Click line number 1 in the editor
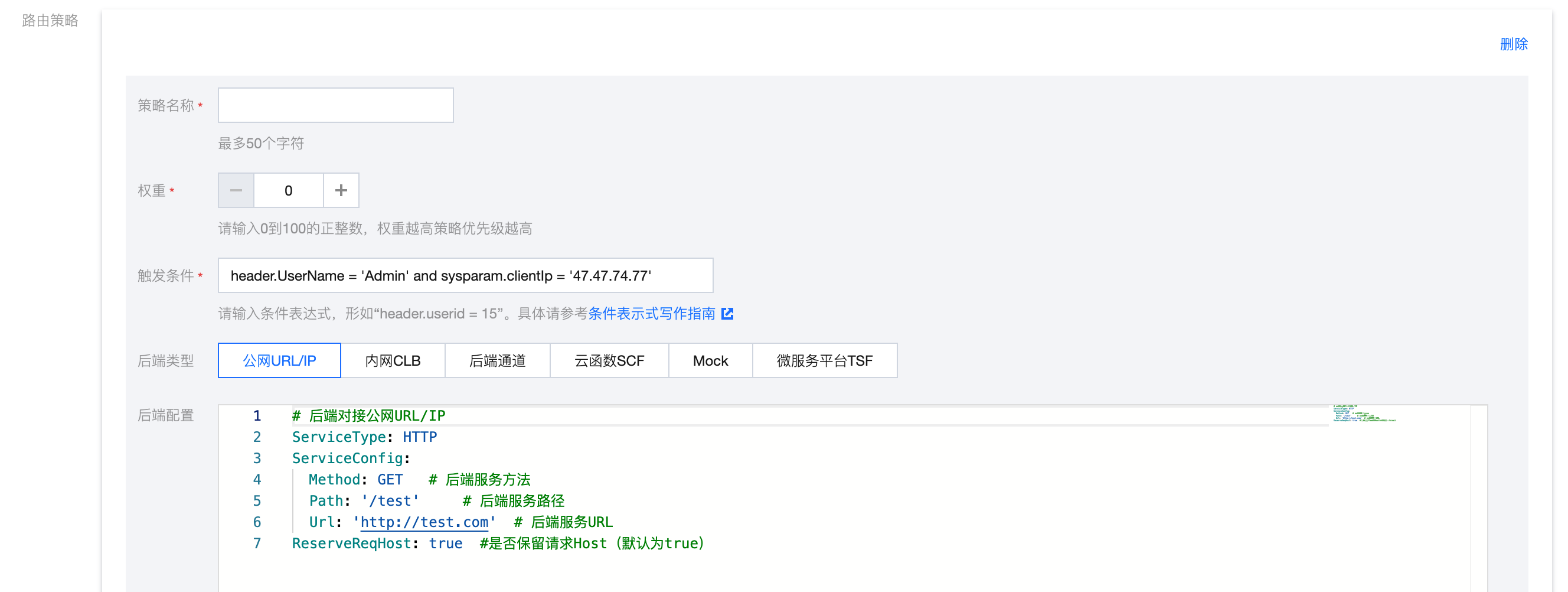1568x592 pixels. click(x=257, y=415)
